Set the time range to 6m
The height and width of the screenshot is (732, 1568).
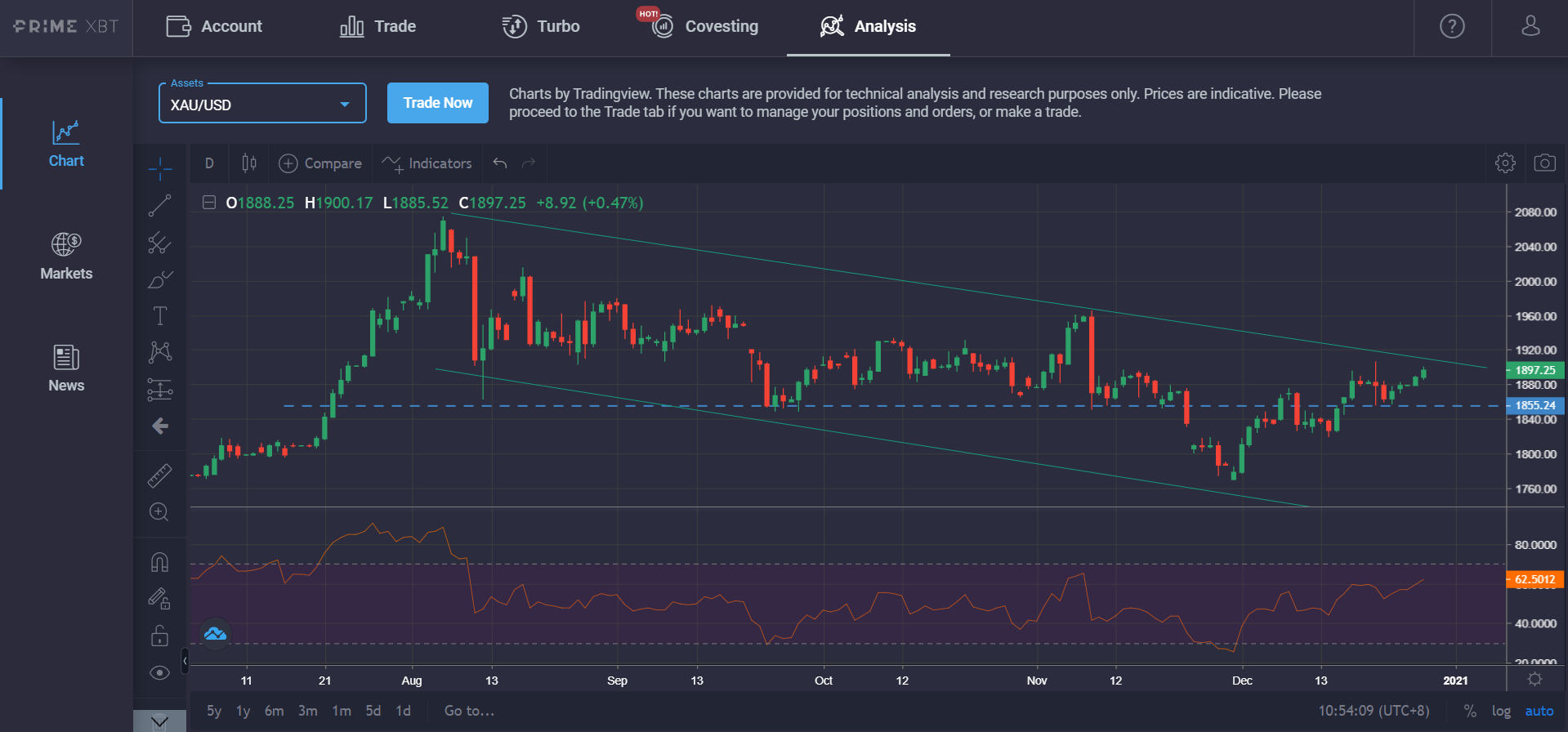275,711
